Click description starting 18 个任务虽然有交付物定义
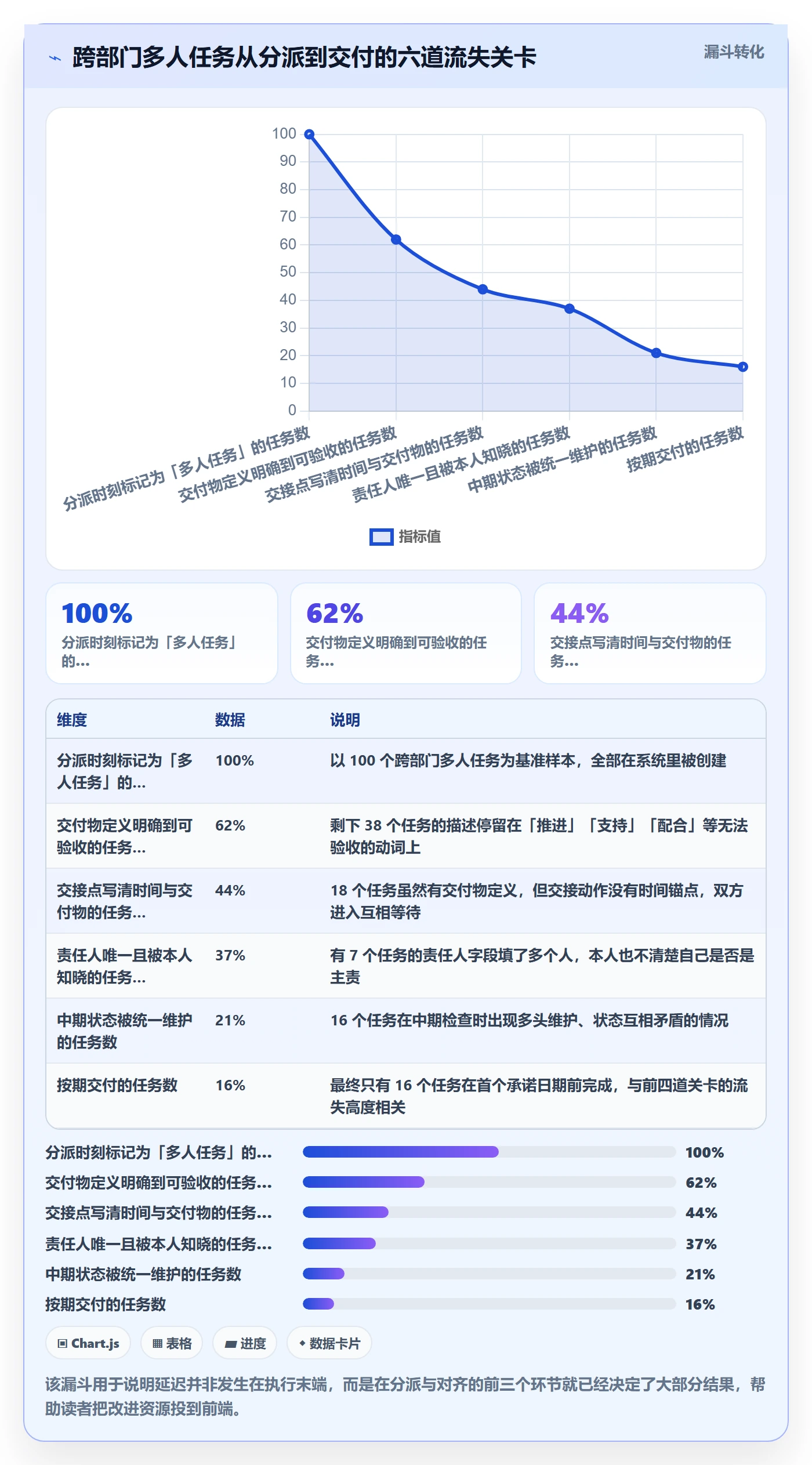Image resolution: width=812 pixels, height=1465 pixels. 536,901
